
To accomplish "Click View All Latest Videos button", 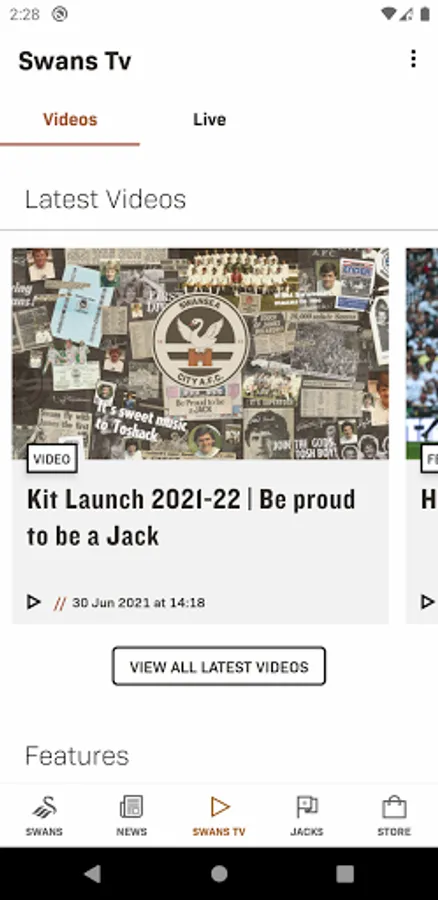I will [x=219, y=666].
